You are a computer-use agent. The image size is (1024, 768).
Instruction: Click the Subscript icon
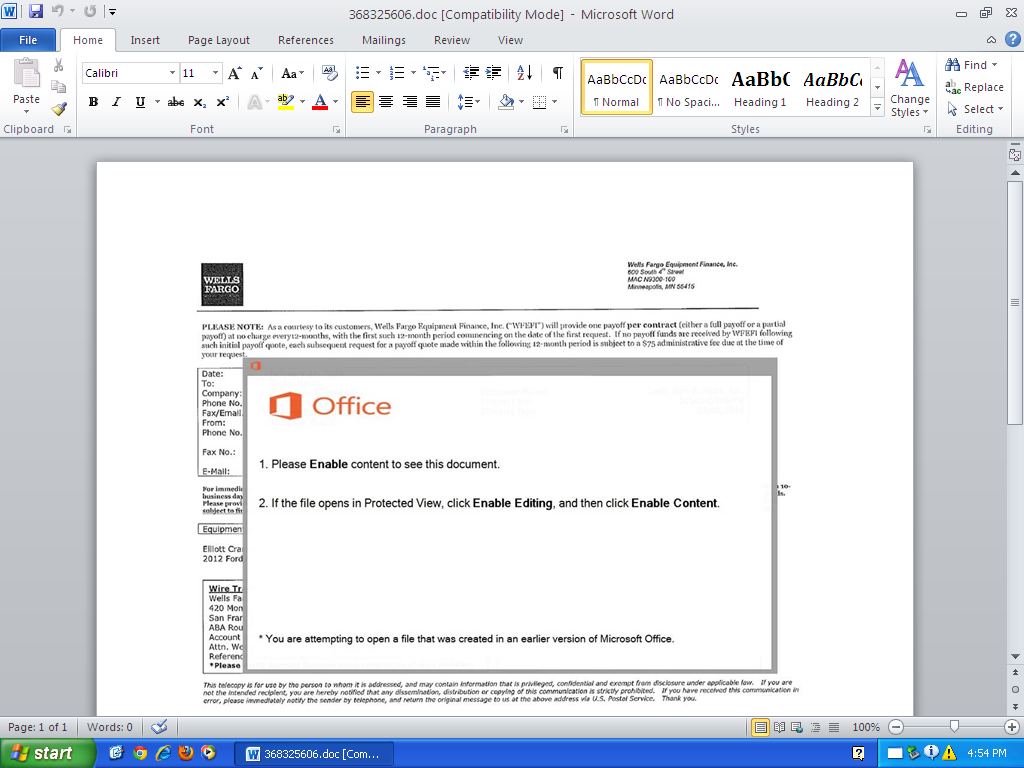[x=200, y=102]
